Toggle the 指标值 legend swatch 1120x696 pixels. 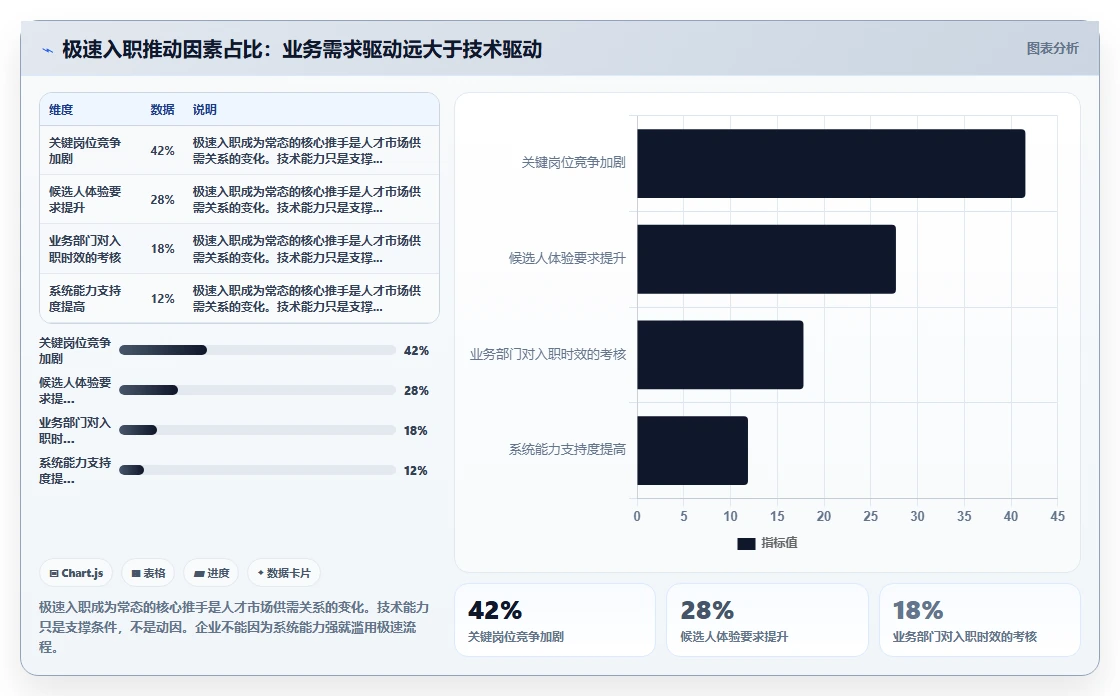click(x=746, y=544)
